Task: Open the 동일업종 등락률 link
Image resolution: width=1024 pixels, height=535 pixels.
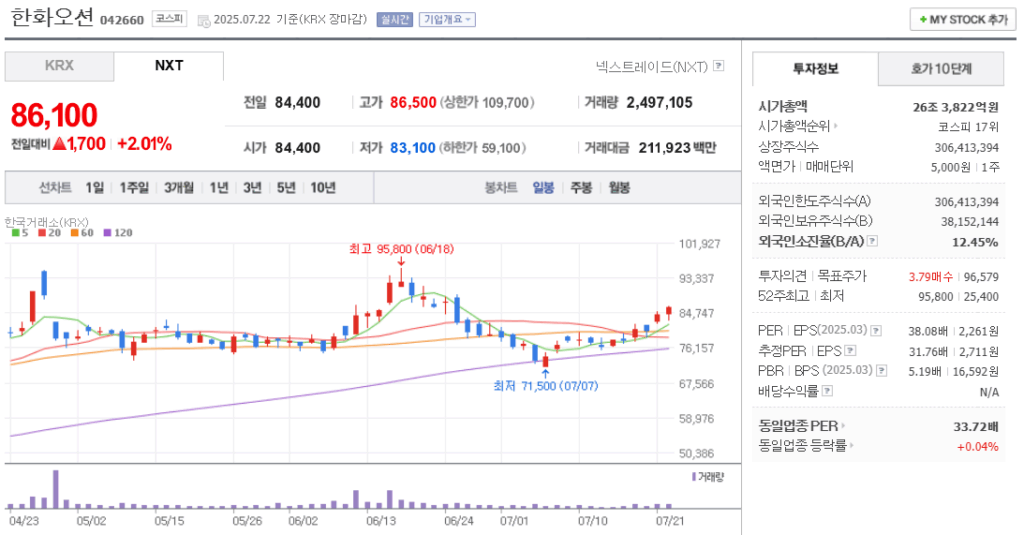Action: coord(806,446)
